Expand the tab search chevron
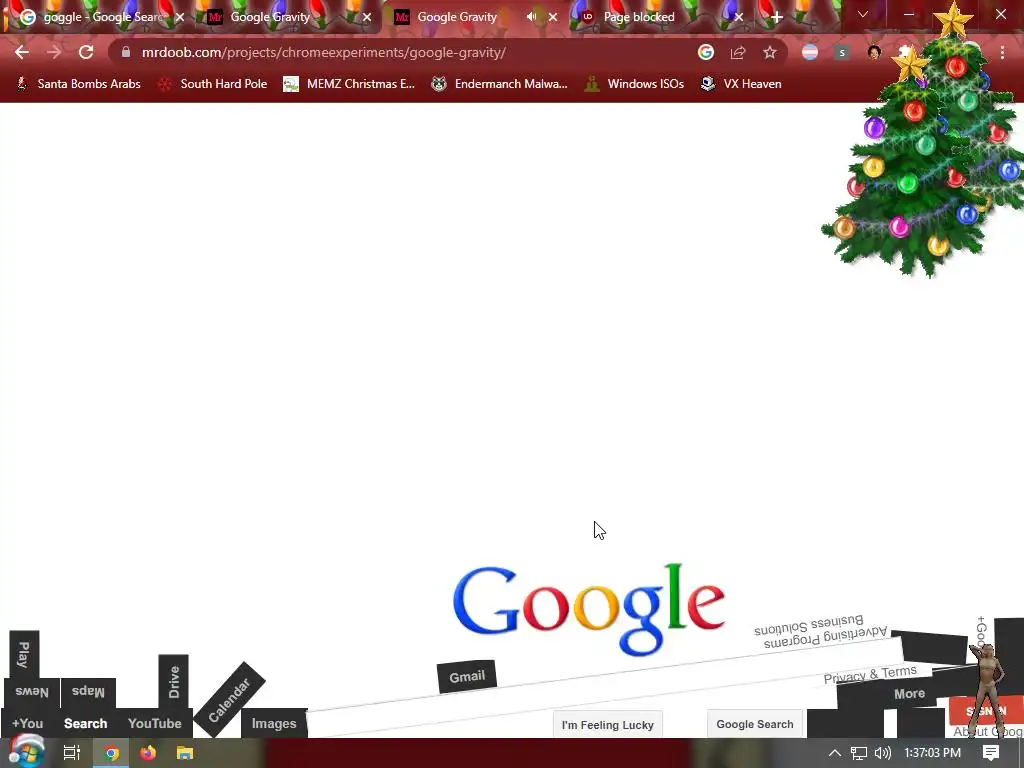Image resolution: width=1024 pixels, height=768 pixels. pos(863,14)
